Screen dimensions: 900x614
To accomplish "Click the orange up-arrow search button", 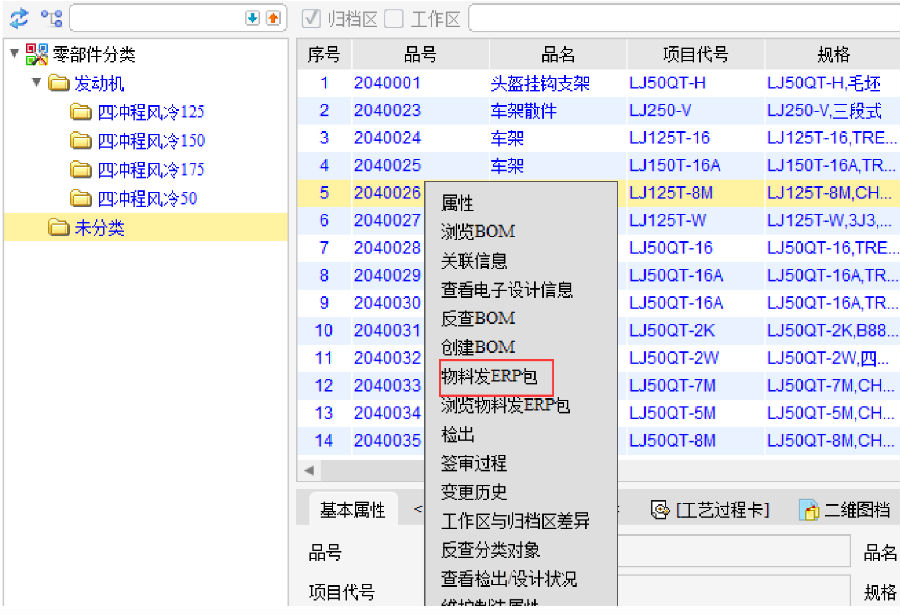I will pos(273,18).
